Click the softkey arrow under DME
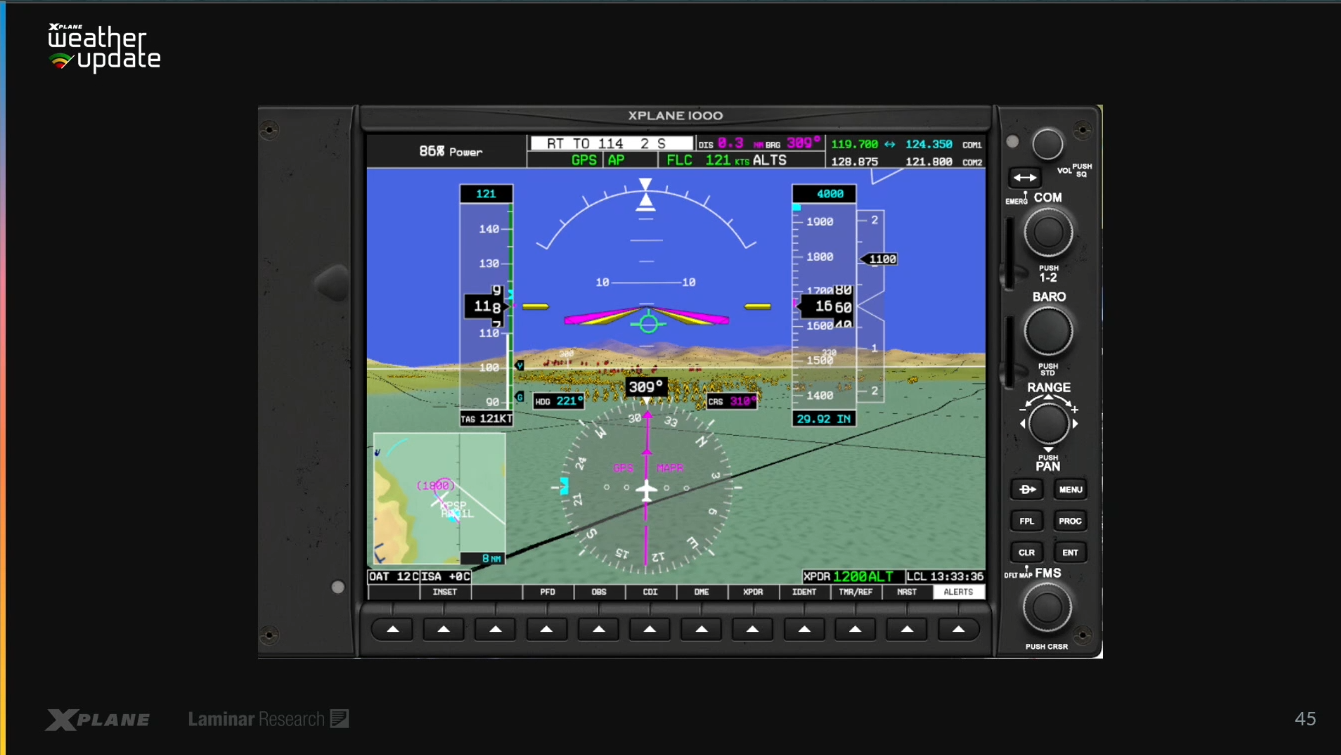Screen dimensions: 1341x755 click(702, 629)
